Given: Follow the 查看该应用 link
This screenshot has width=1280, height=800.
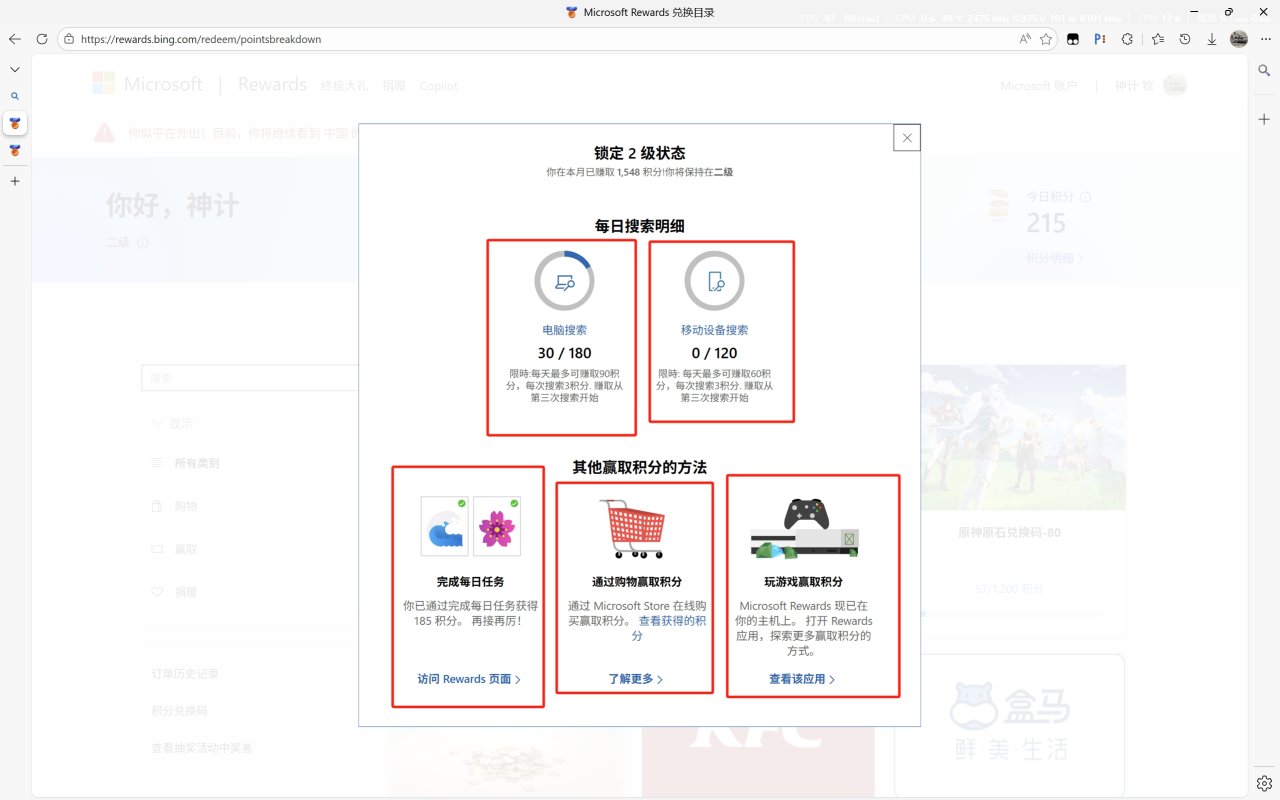Looking at the screenshot, I should tap(802, 679).
